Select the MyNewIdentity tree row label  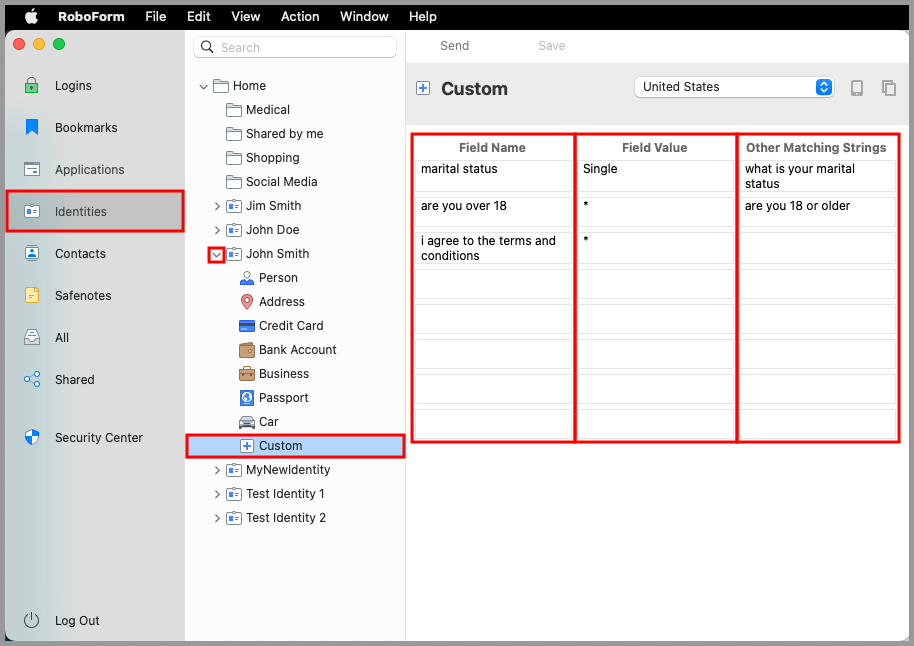pos(288,470)
